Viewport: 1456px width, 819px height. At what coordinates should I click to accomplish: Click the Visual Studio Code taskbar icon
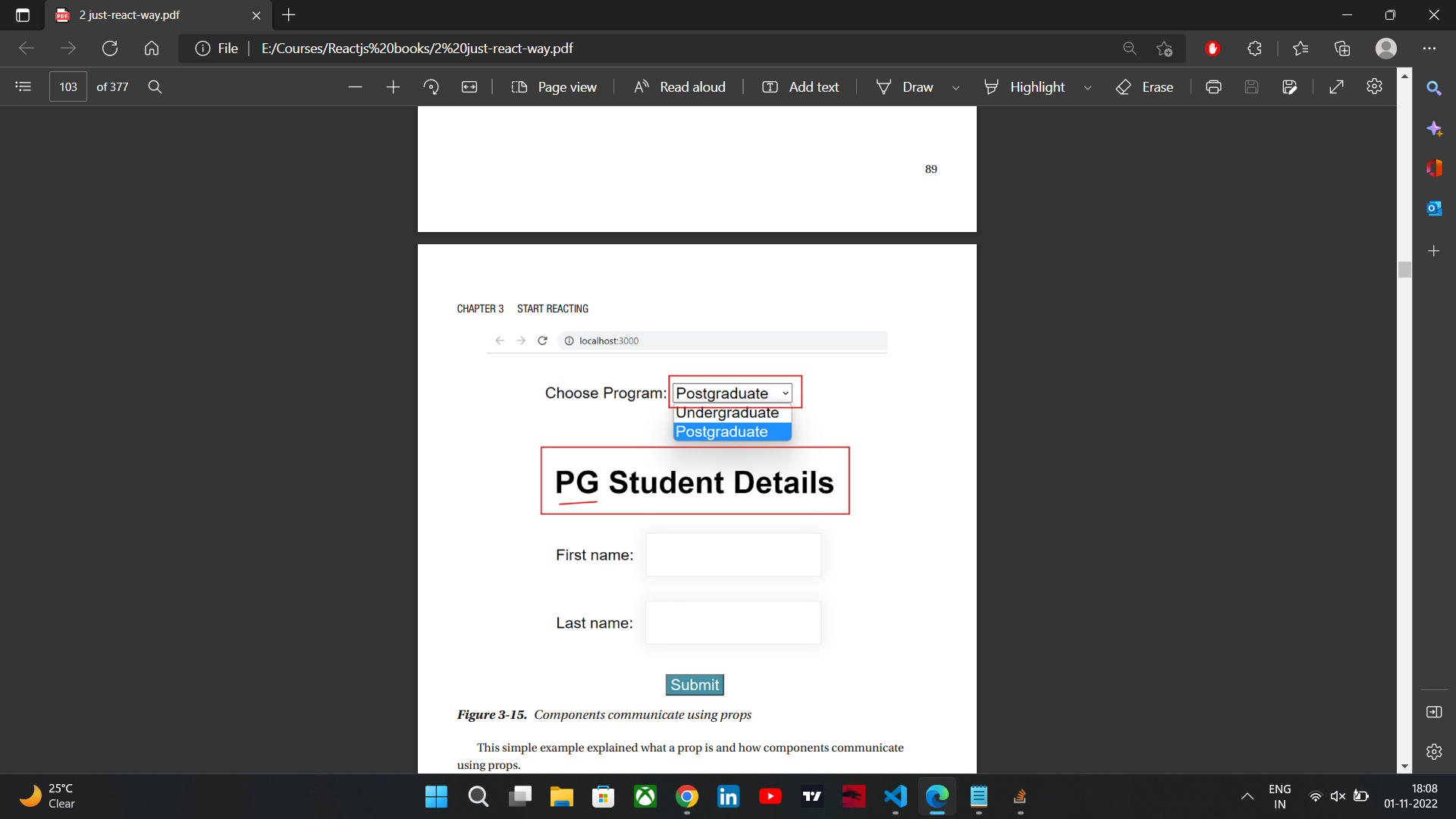coord(895,796)
